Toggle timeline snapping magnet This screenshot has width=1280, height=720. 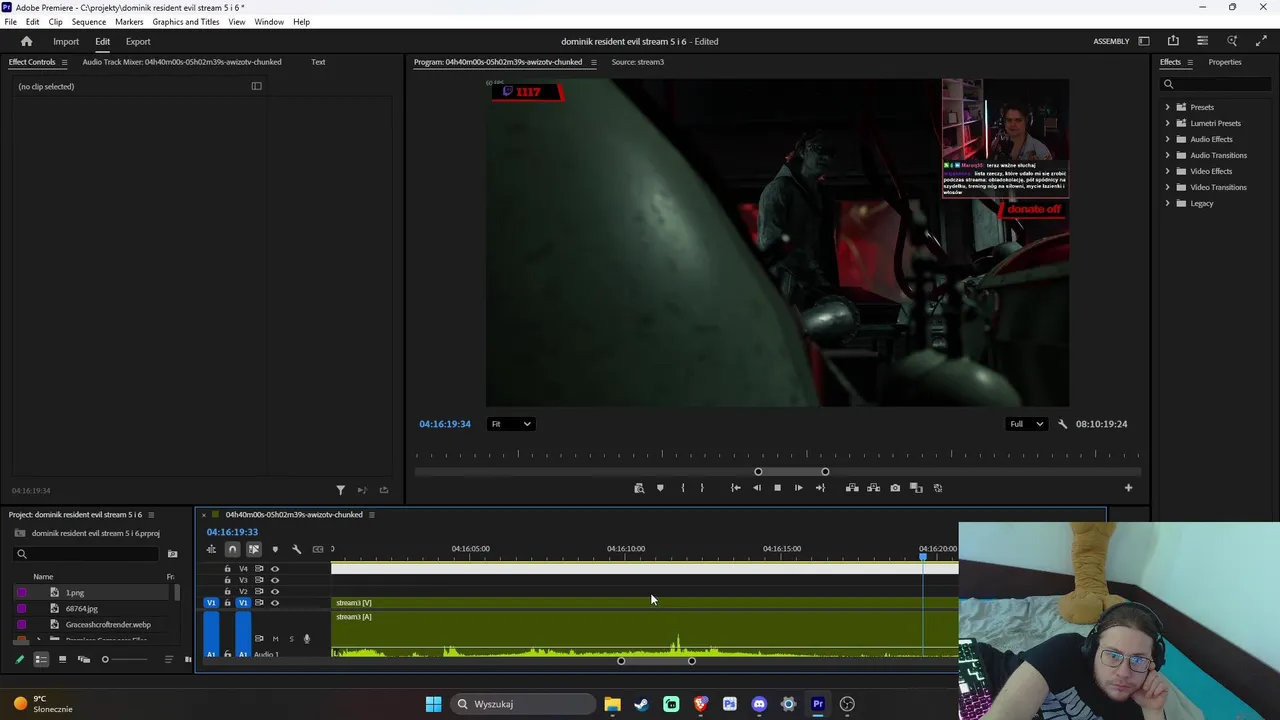pos(232,549)
